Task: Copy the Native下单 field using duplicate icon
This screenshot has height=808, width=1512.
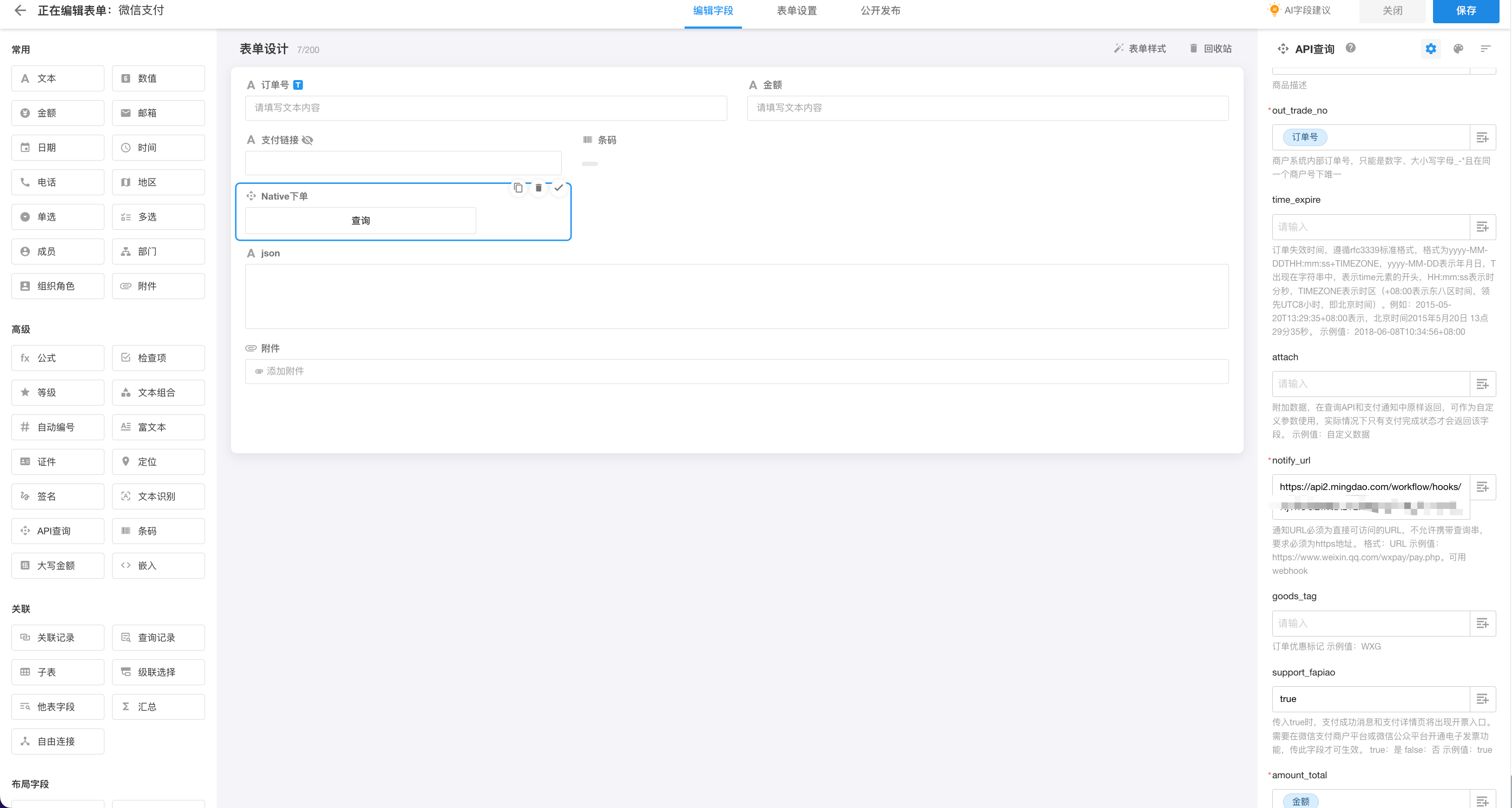Action: (518, 188)
